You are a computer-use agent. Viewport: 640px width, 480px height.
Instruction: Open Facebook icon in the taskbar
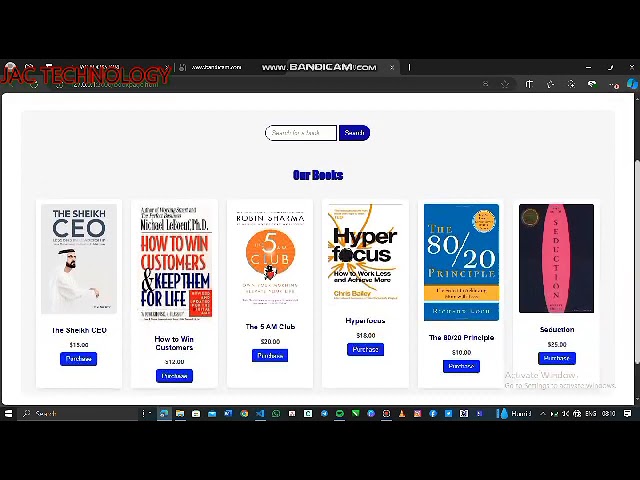pos(433,413)
